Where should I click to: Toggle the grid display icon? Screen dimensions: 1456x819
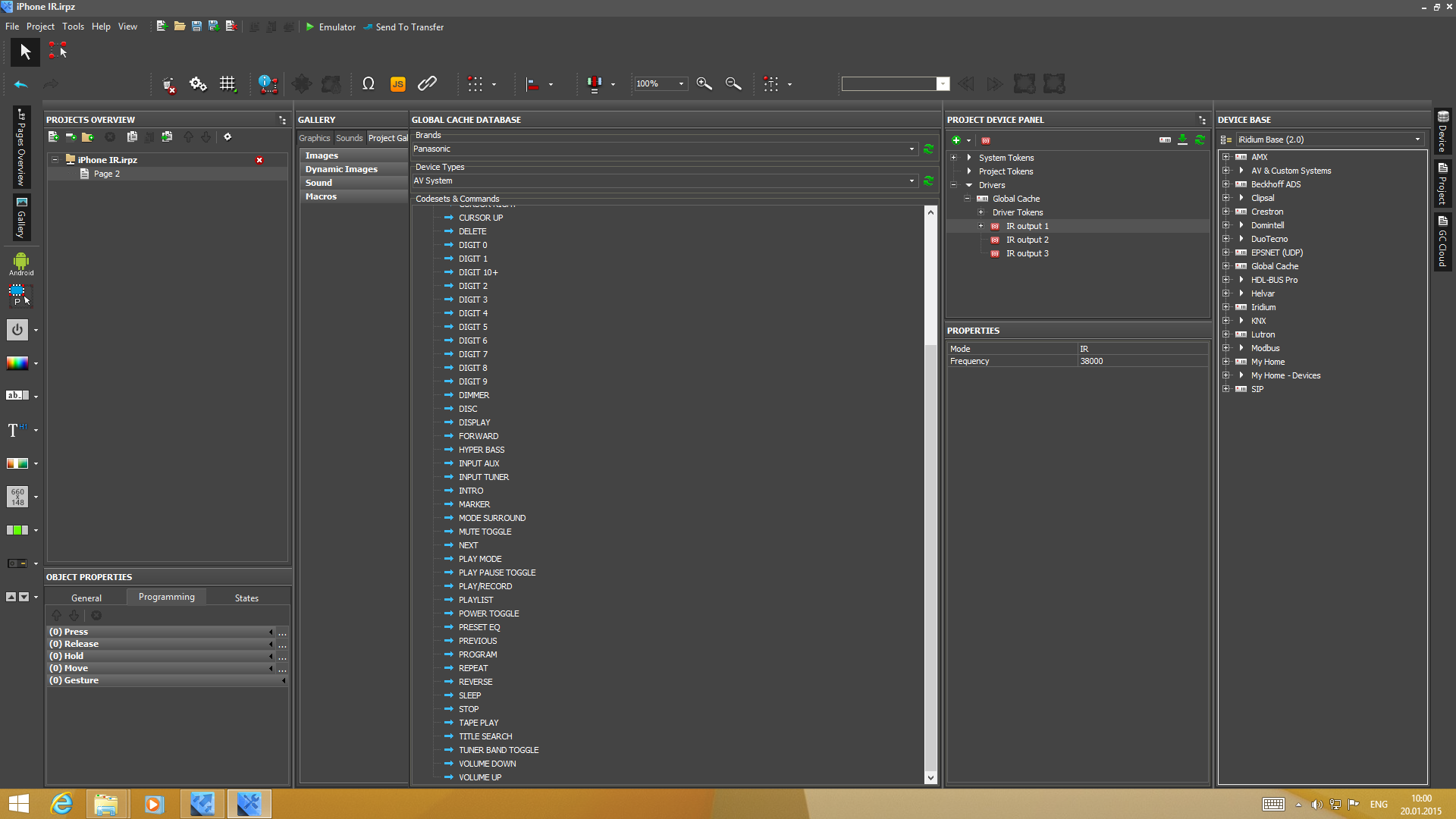(x=227, y=84)
